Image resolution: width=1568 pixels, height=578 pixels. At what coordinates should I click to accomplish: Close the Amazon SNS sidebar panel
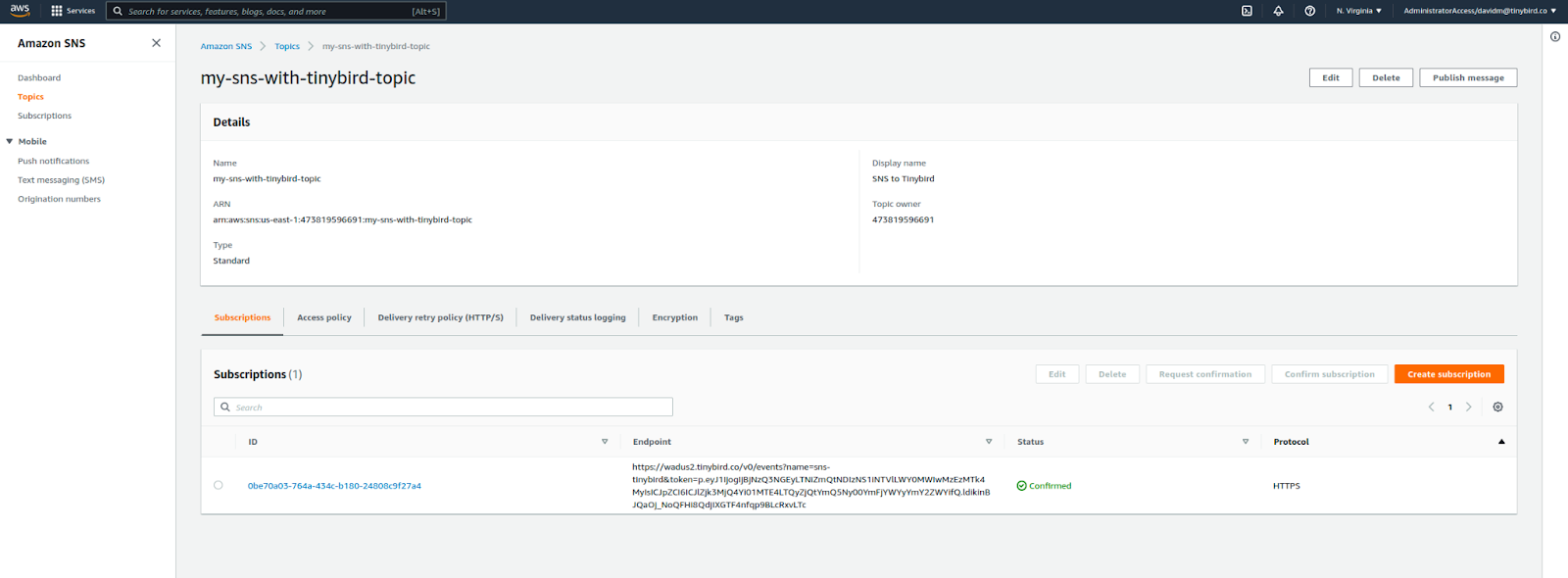pyautogui.click(x=156, y=43)
